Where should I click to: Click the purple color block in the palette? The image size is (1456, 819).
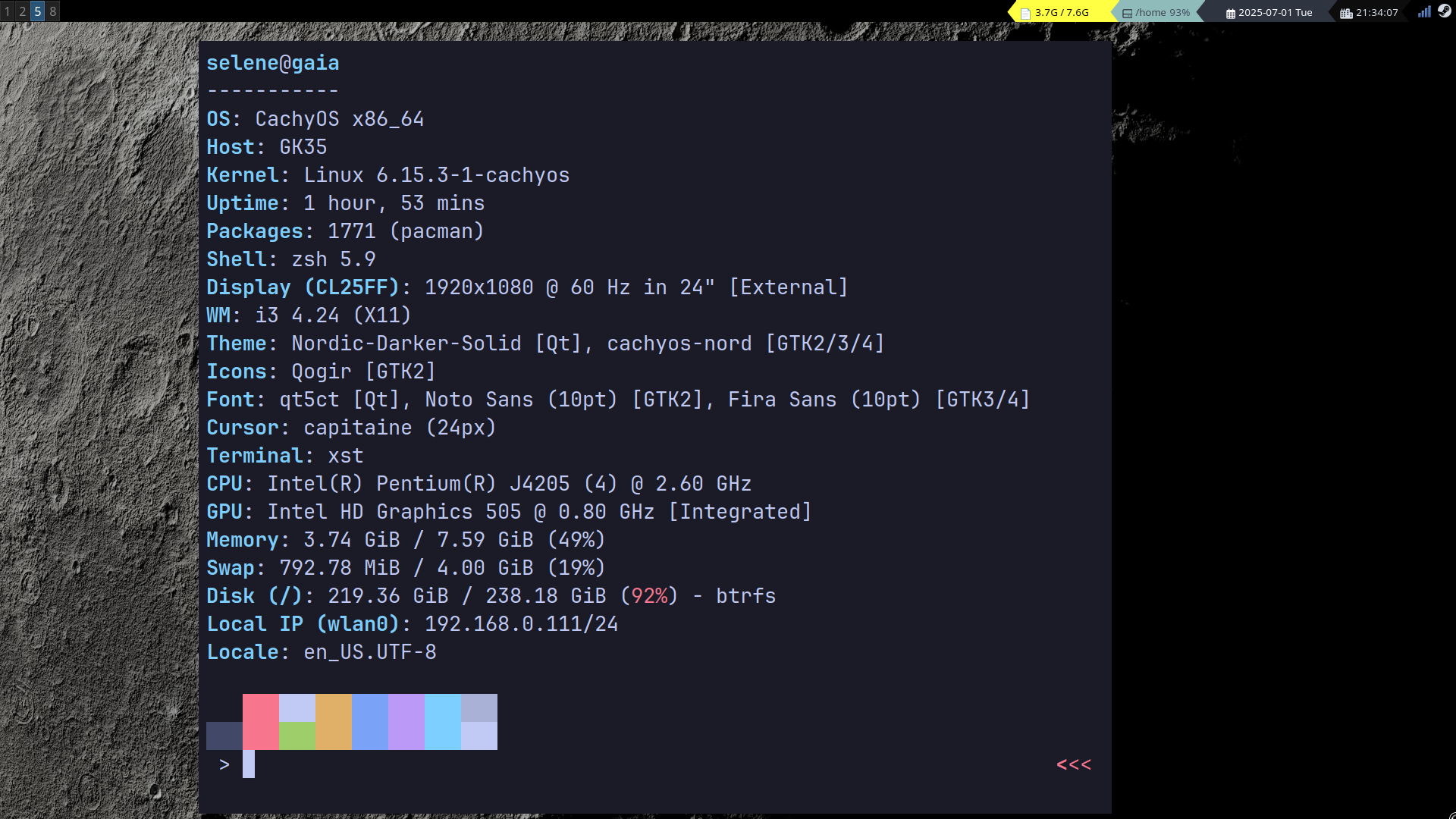point(406,722)
